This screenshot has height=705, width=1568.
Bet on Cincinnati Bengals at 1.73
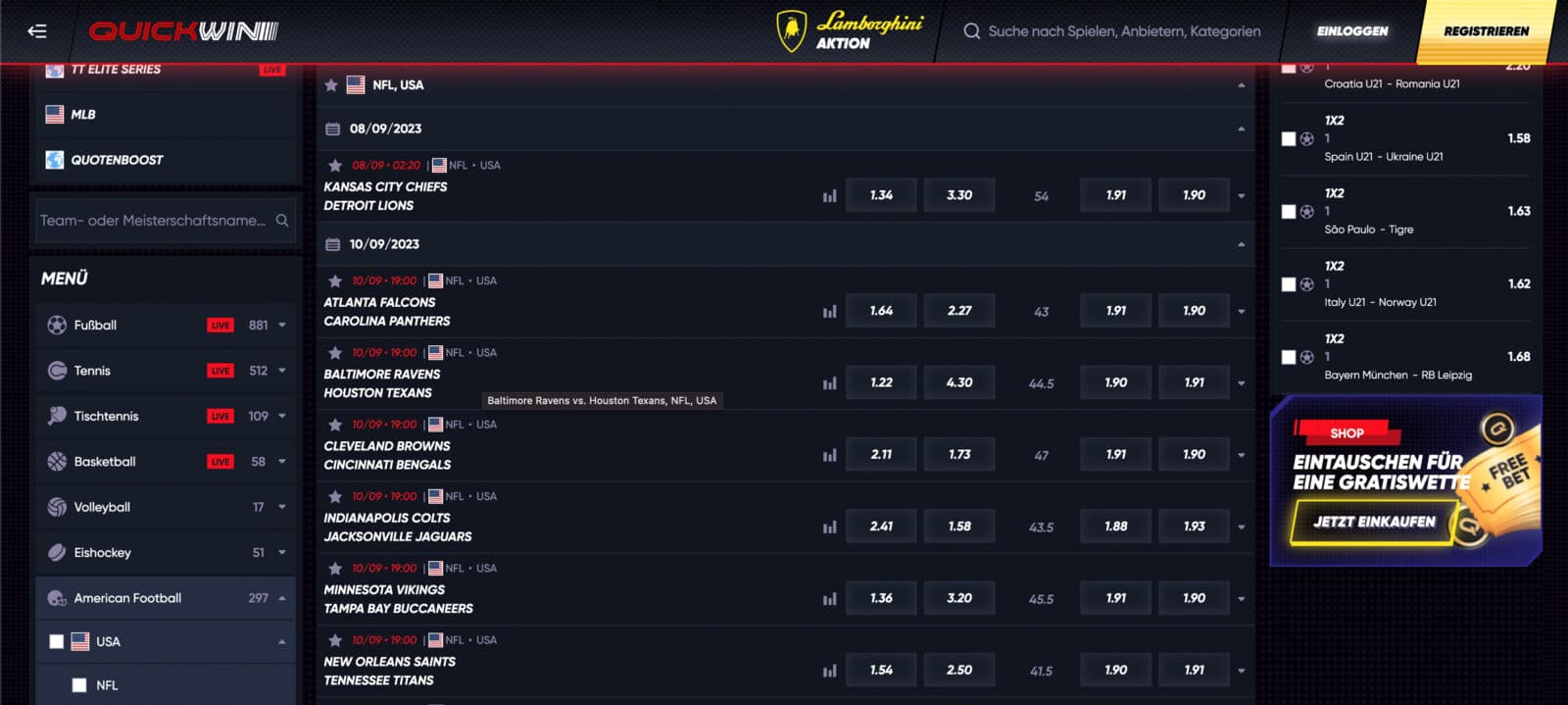pyautogui.click(x=959, y=454)
